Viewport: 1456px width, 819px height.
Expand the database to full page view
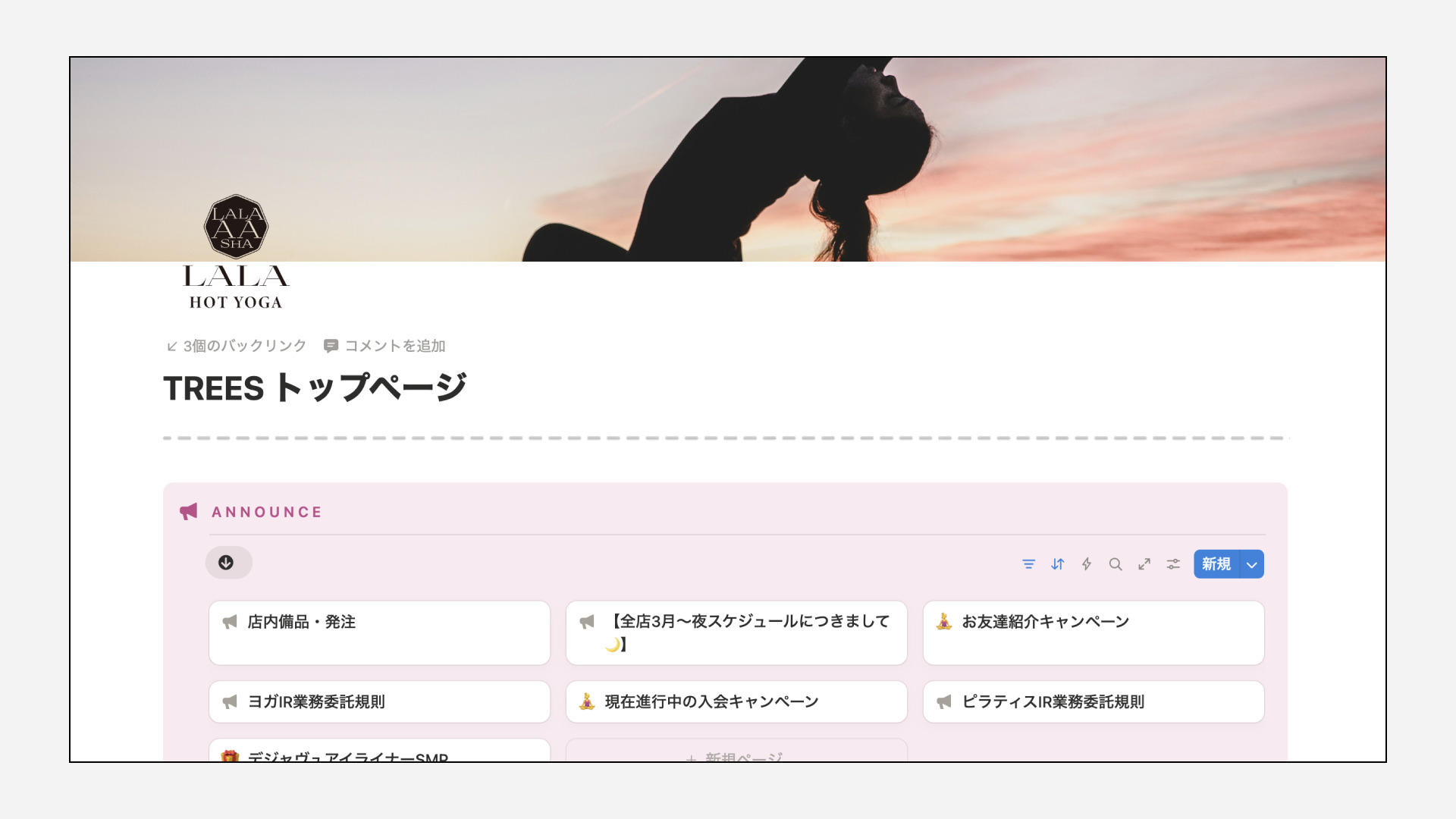pos(1144,564)
